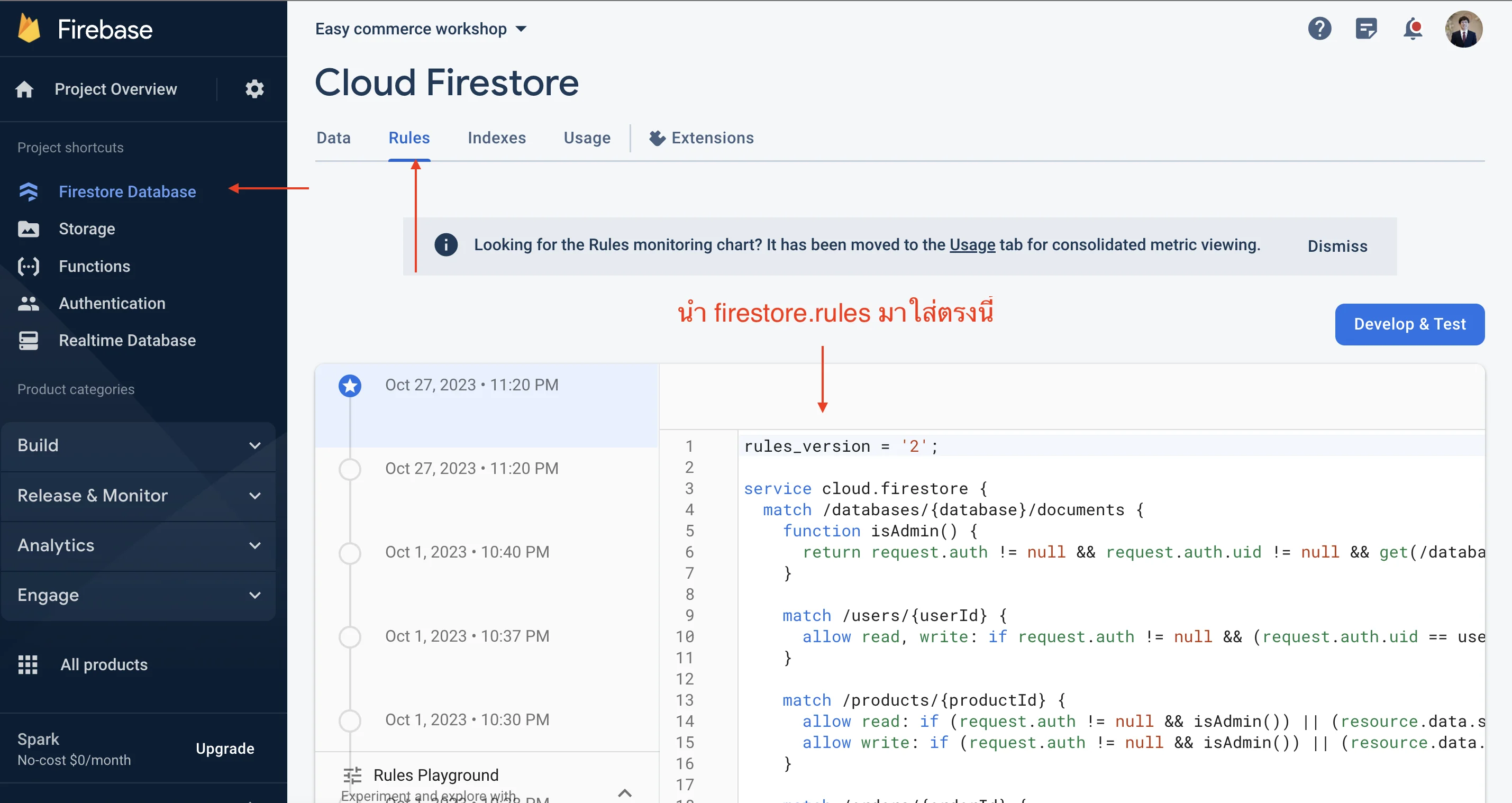Click line number 10 in the editor gutter

[x=685, y=636]
